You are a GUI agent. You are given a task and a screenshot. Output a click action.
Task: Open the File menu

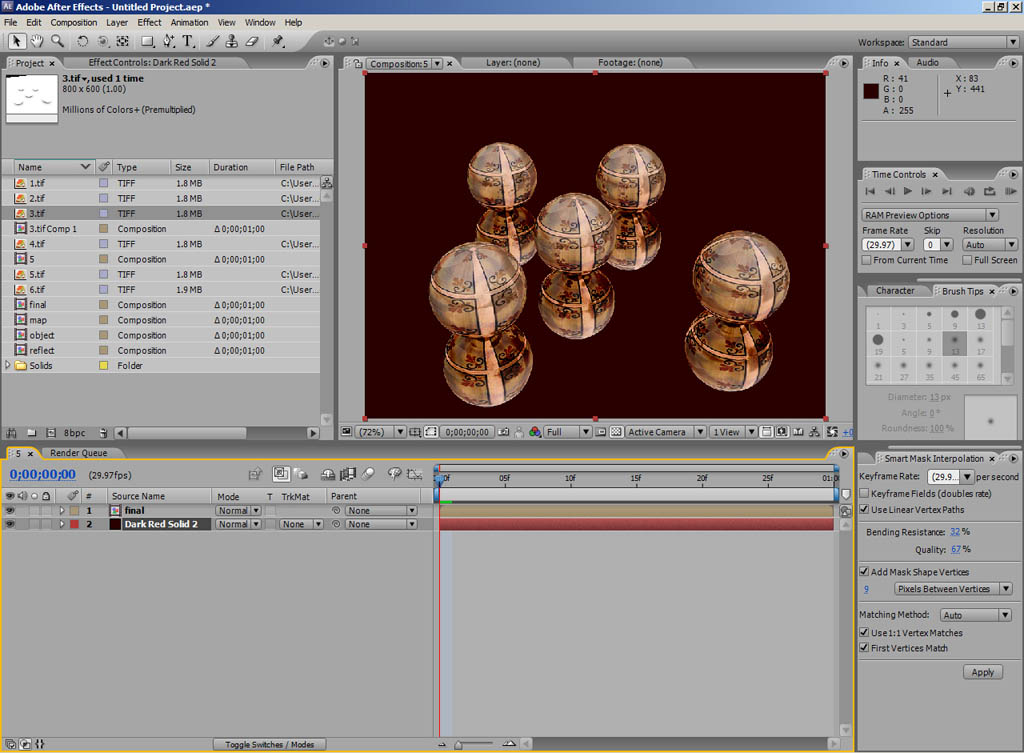point(11,22)
